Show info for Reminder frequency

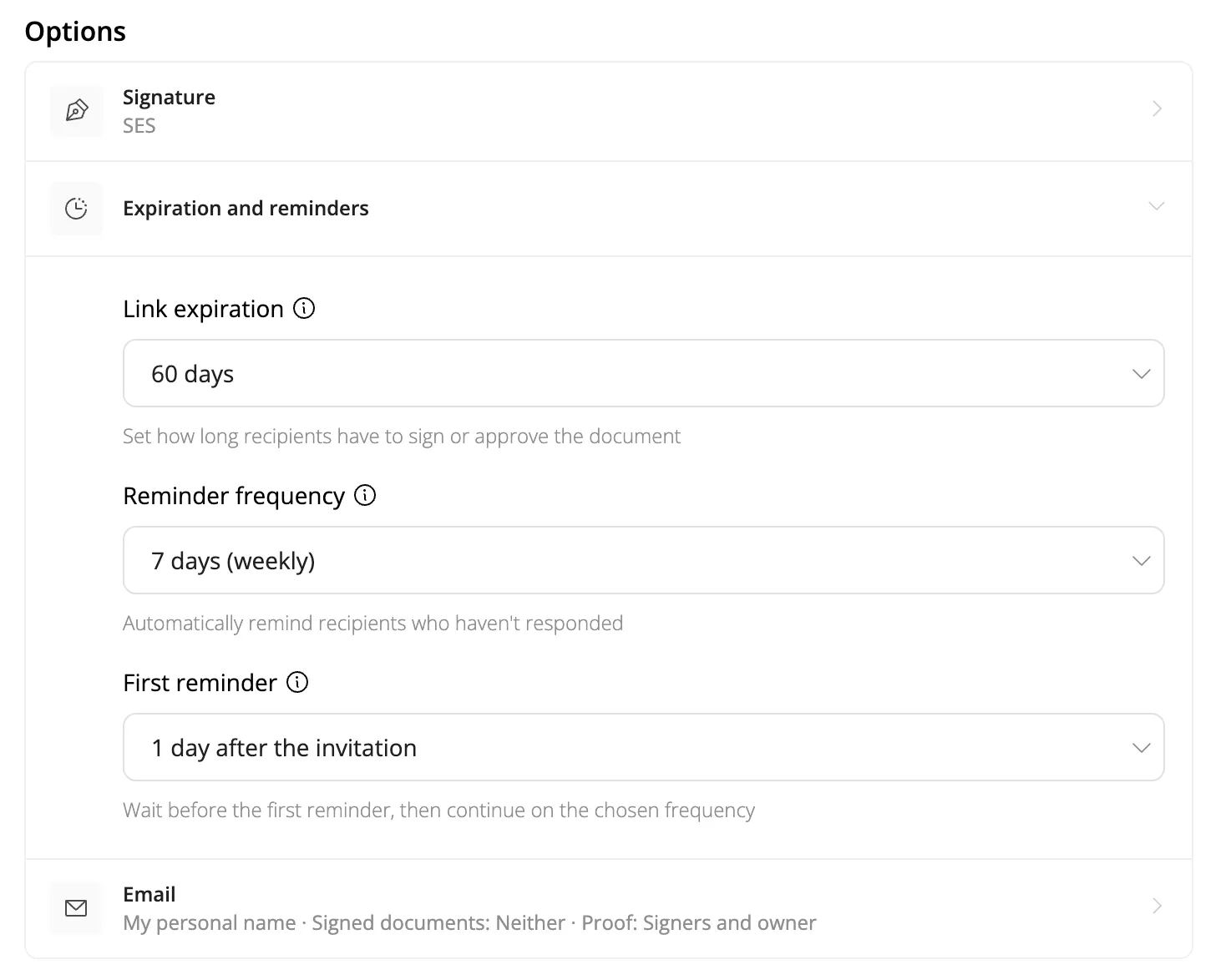[365, 496]
